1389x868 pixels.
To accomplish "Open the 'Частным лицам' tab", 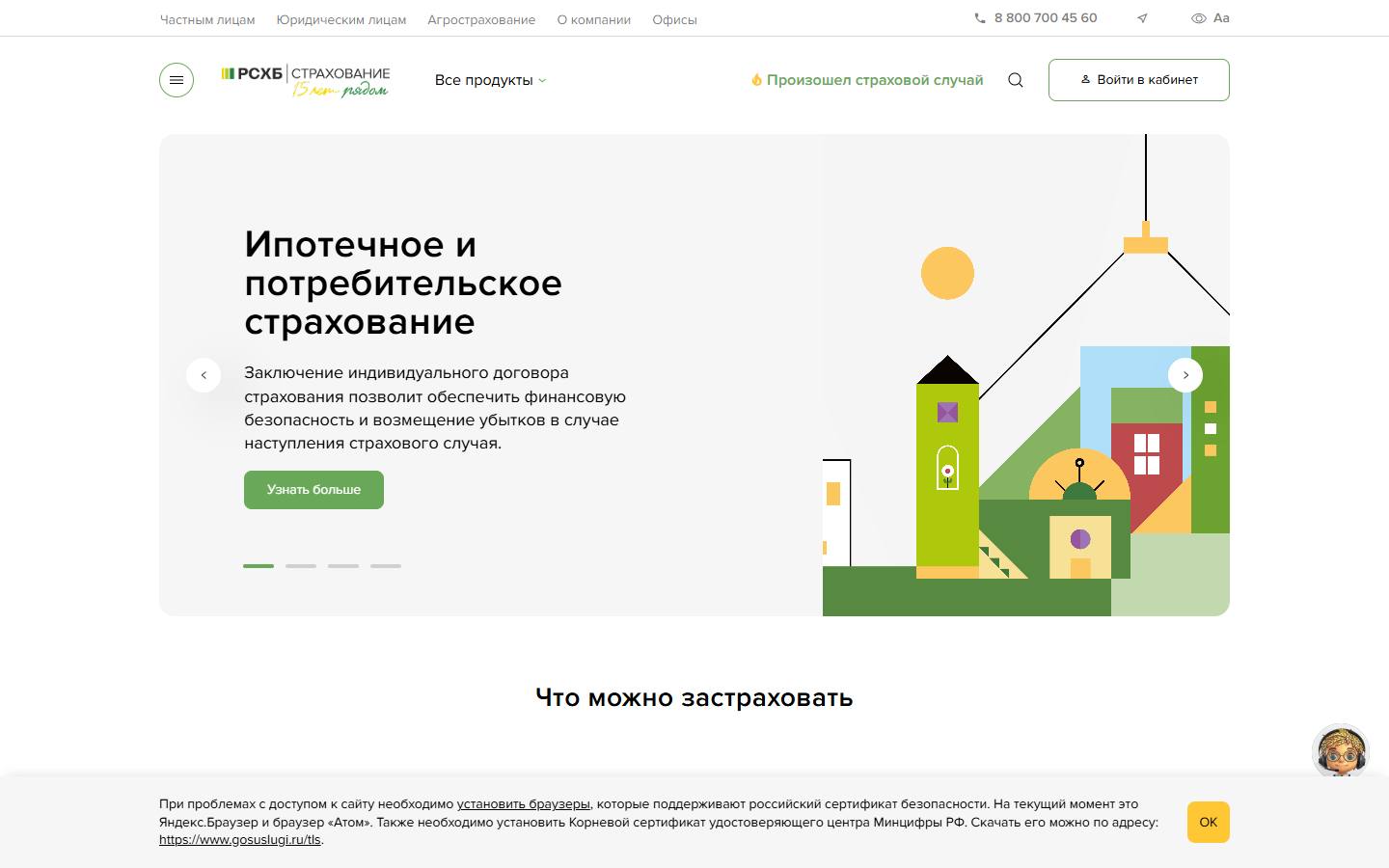I will [207, 19].
